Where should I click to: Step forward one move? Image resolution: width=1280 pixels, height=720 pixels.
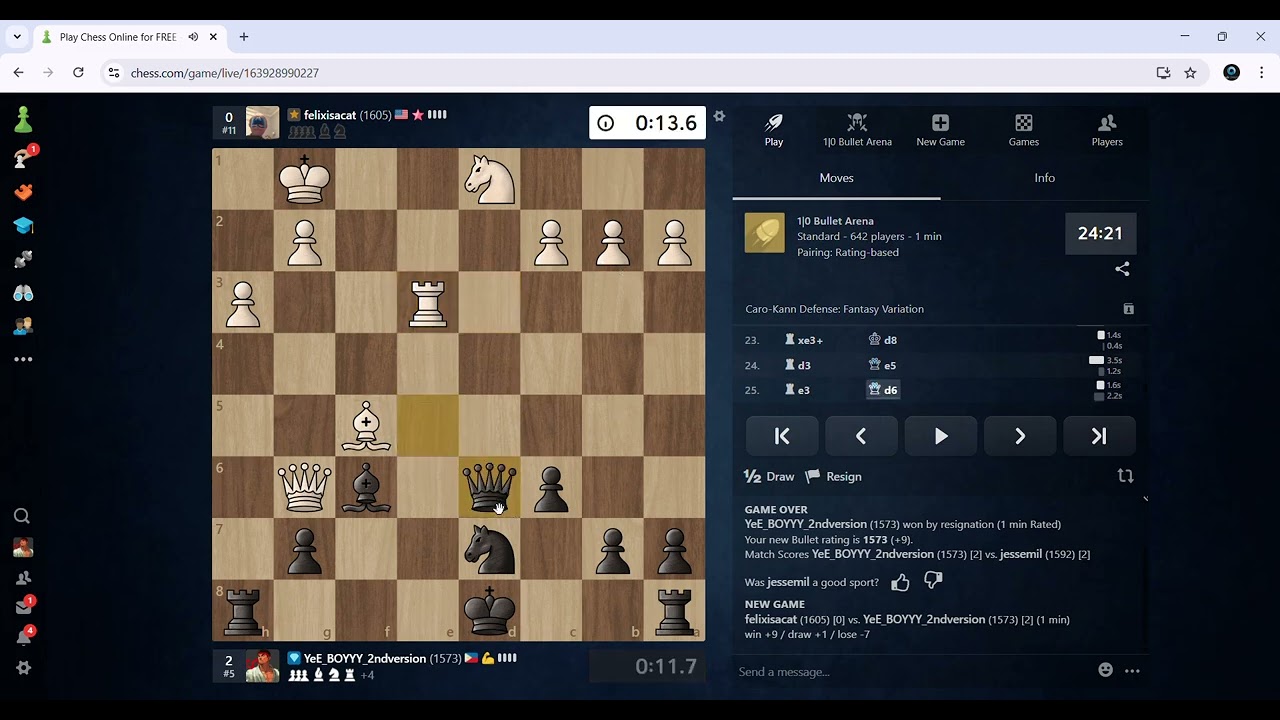point(1020,436)
